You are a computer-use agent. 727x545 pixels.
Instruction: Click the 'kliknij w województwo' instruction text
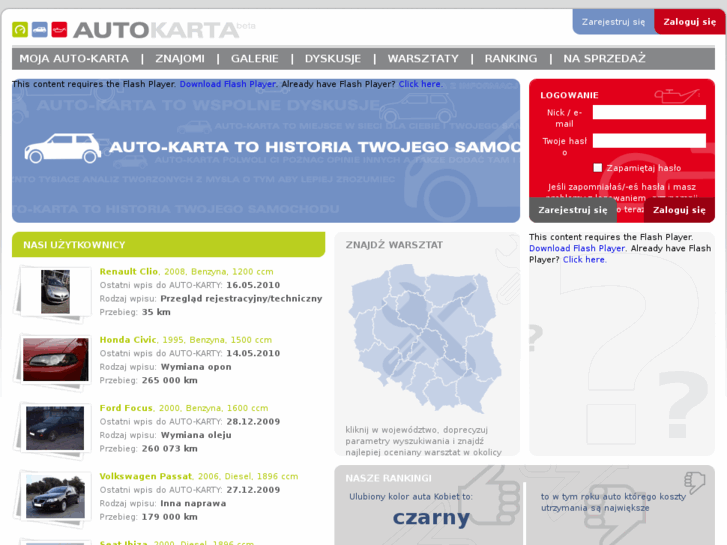423,441
